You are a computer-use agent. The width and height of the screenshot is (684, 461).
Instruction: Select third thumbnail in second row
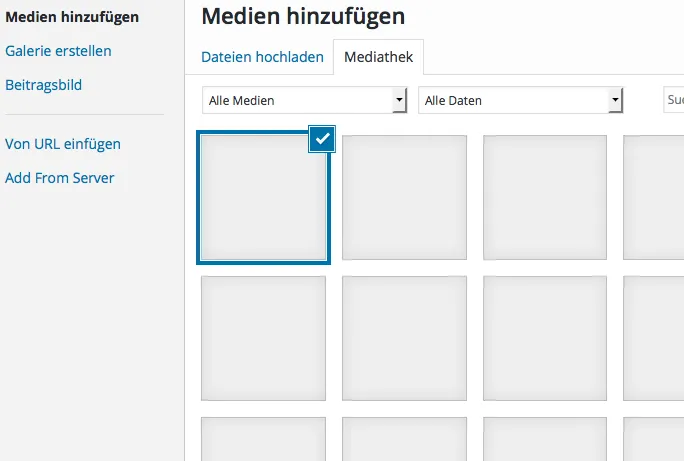pyautogui.click(x=545, y=338)
